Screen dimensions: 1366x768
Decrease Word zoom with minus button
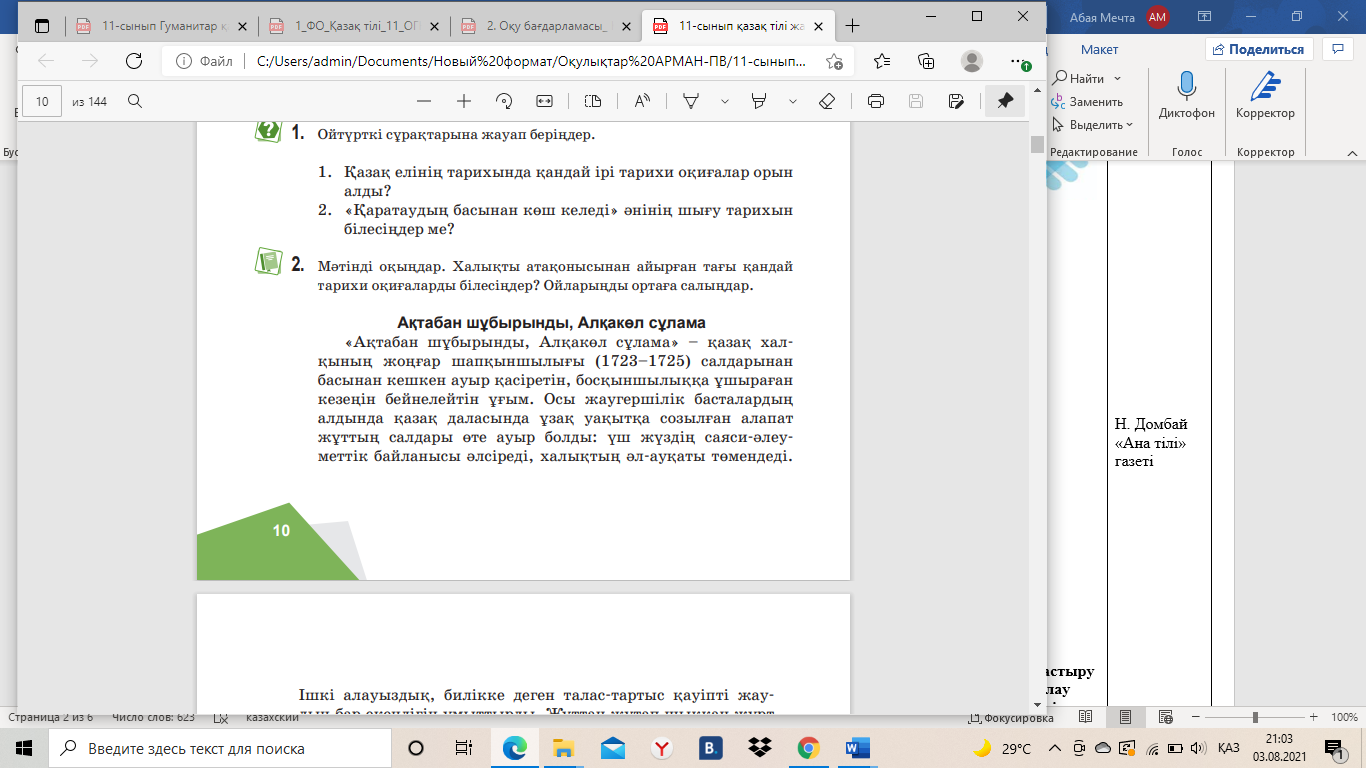click(1197, 718)
